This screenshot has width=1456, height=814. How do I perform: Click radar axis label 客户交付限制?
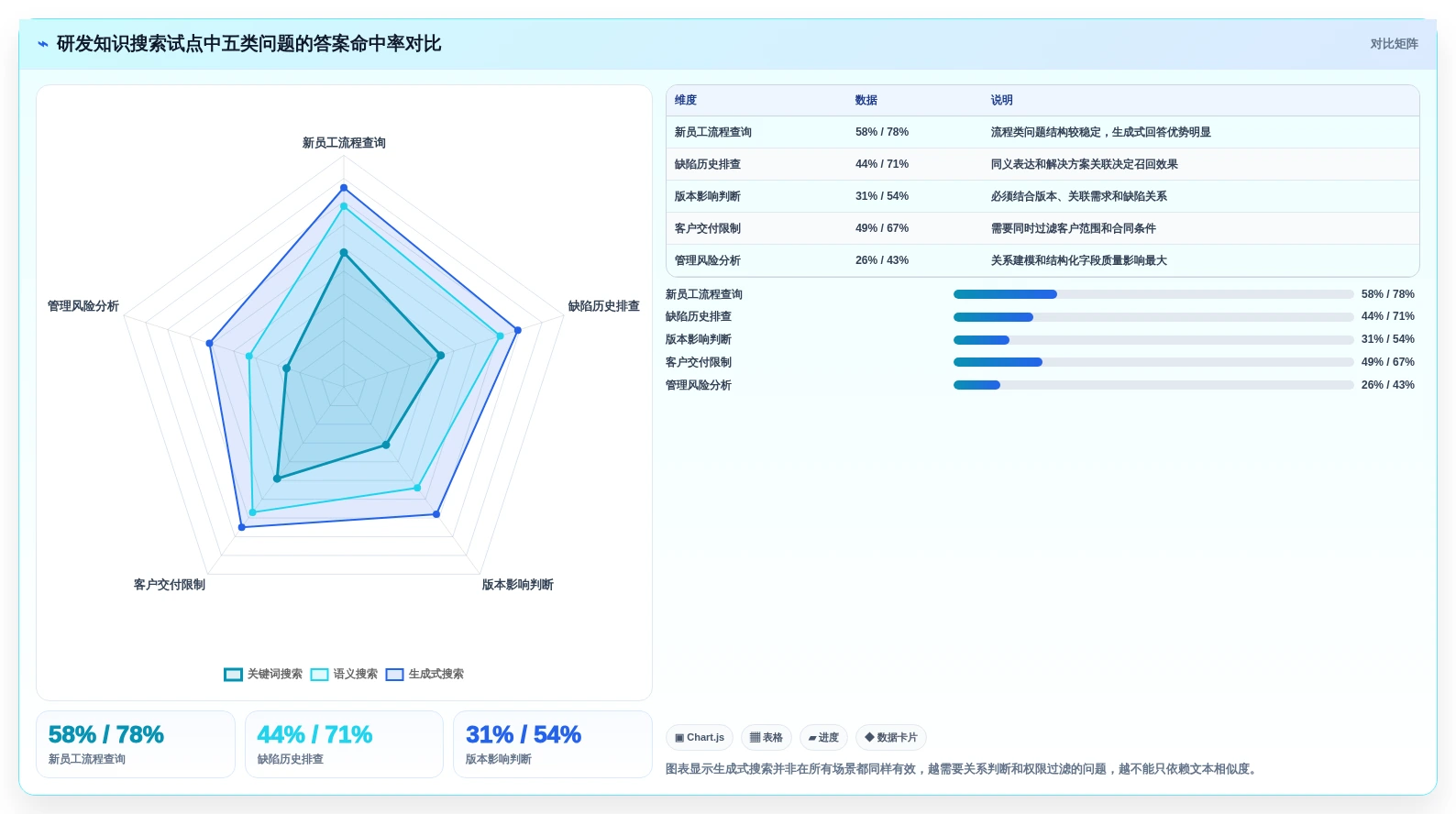tap(170, 585)
